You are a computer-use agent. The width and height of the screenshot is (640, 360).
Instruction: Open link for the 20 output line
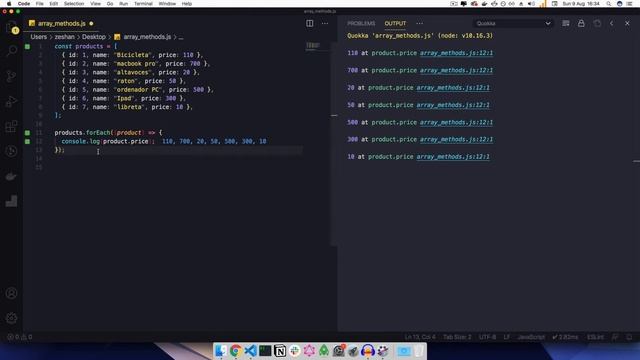point(453,87)
